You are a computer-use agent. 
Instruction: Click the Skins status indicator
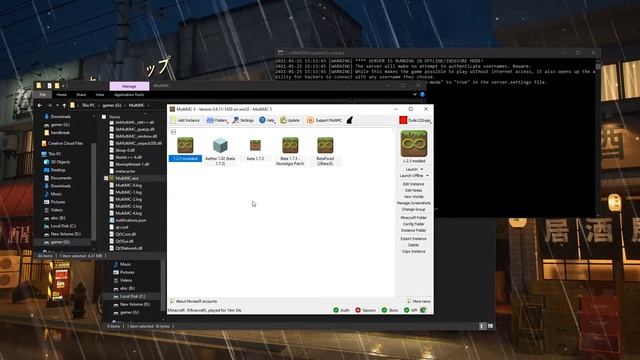click(390, 310)
